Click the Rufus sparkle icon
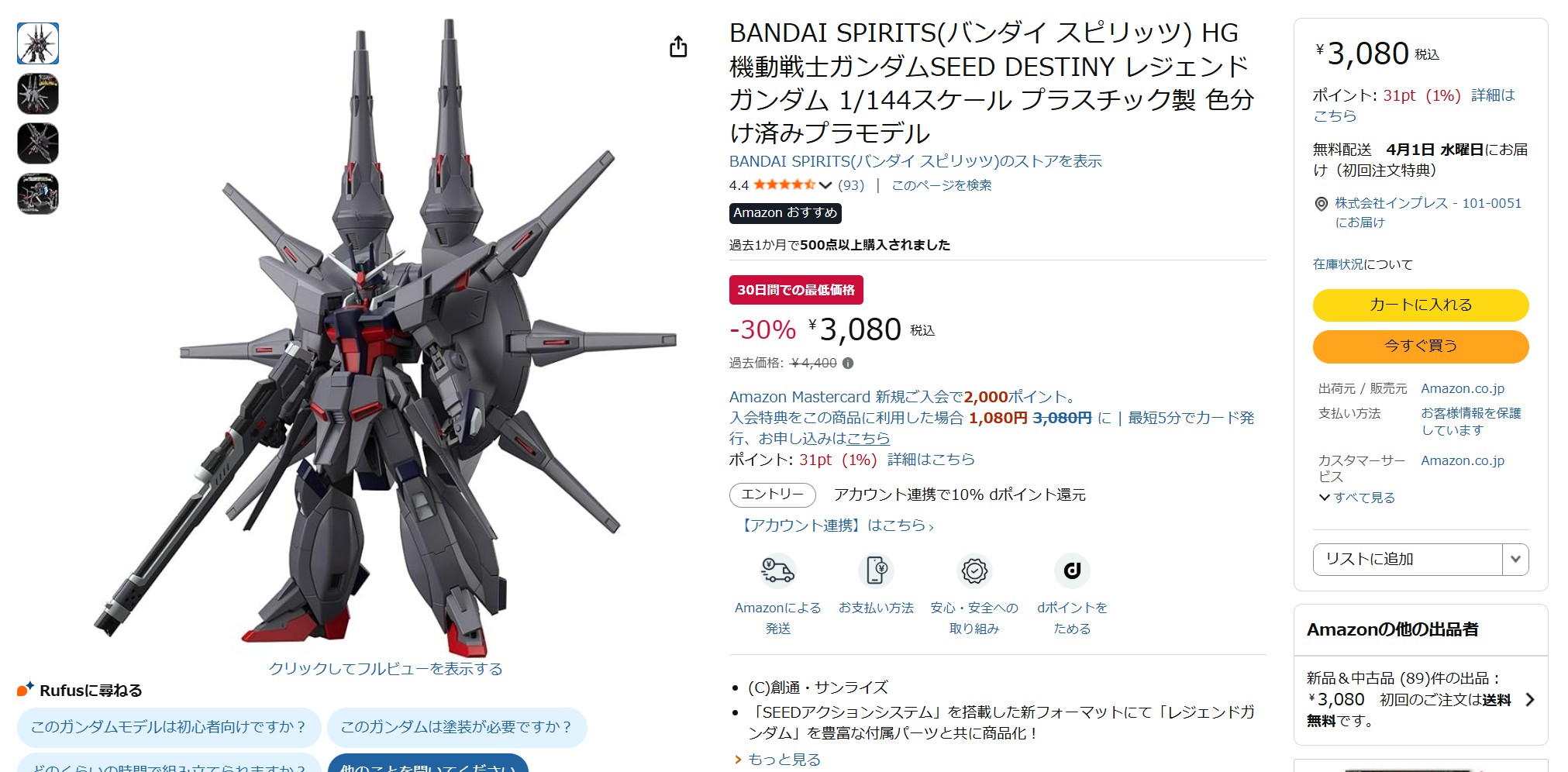The image size is (1568, 772). (26, 688)
